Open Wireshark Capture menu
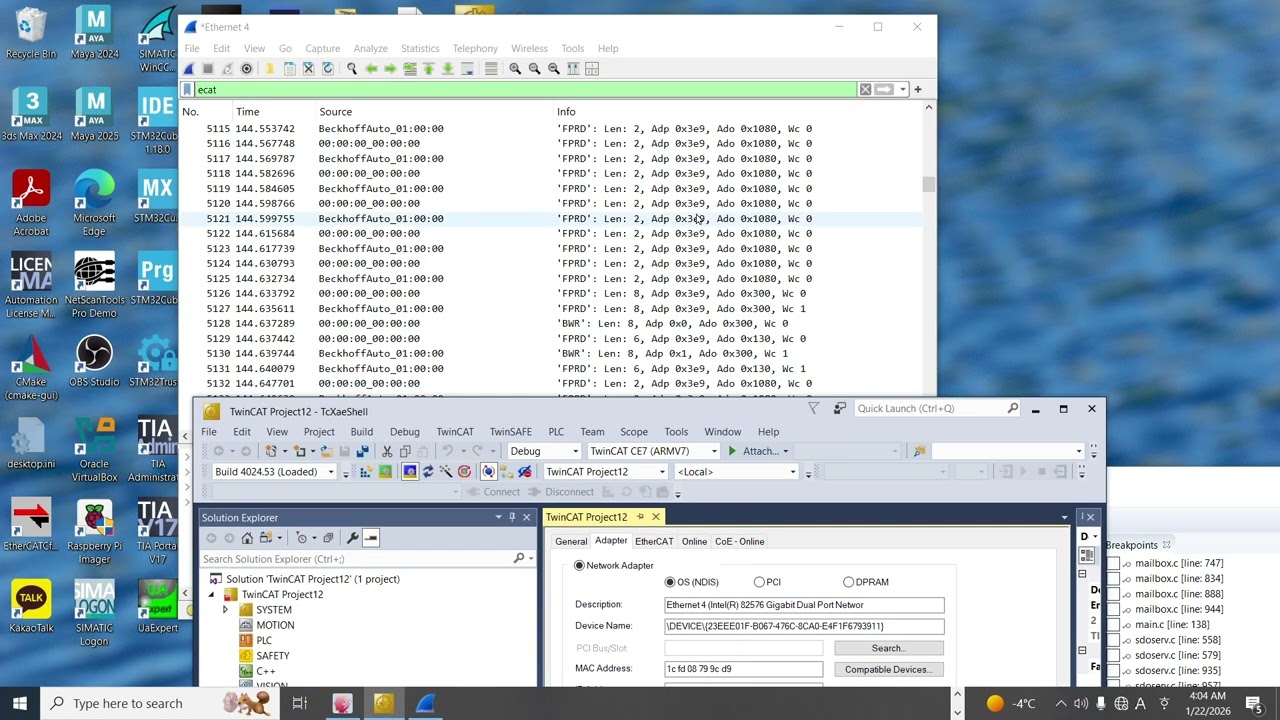This screenshot has height=720, width=1280. point(322,48)
